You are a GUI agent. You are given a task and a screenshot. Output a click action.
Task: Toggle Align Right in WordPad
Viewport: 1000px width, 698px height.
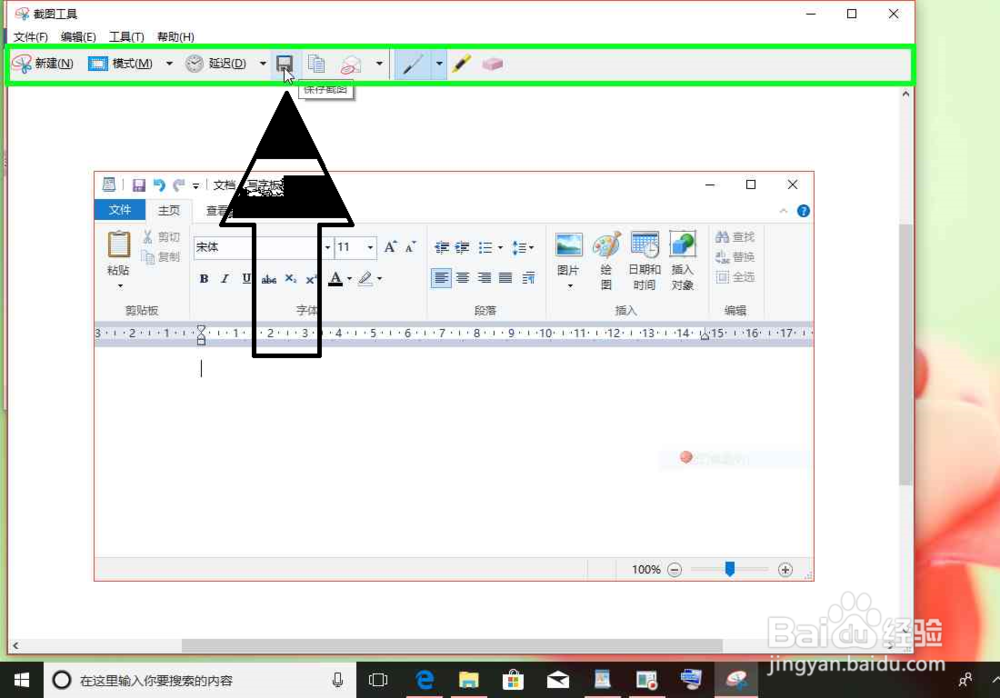(x=484, y=278)
